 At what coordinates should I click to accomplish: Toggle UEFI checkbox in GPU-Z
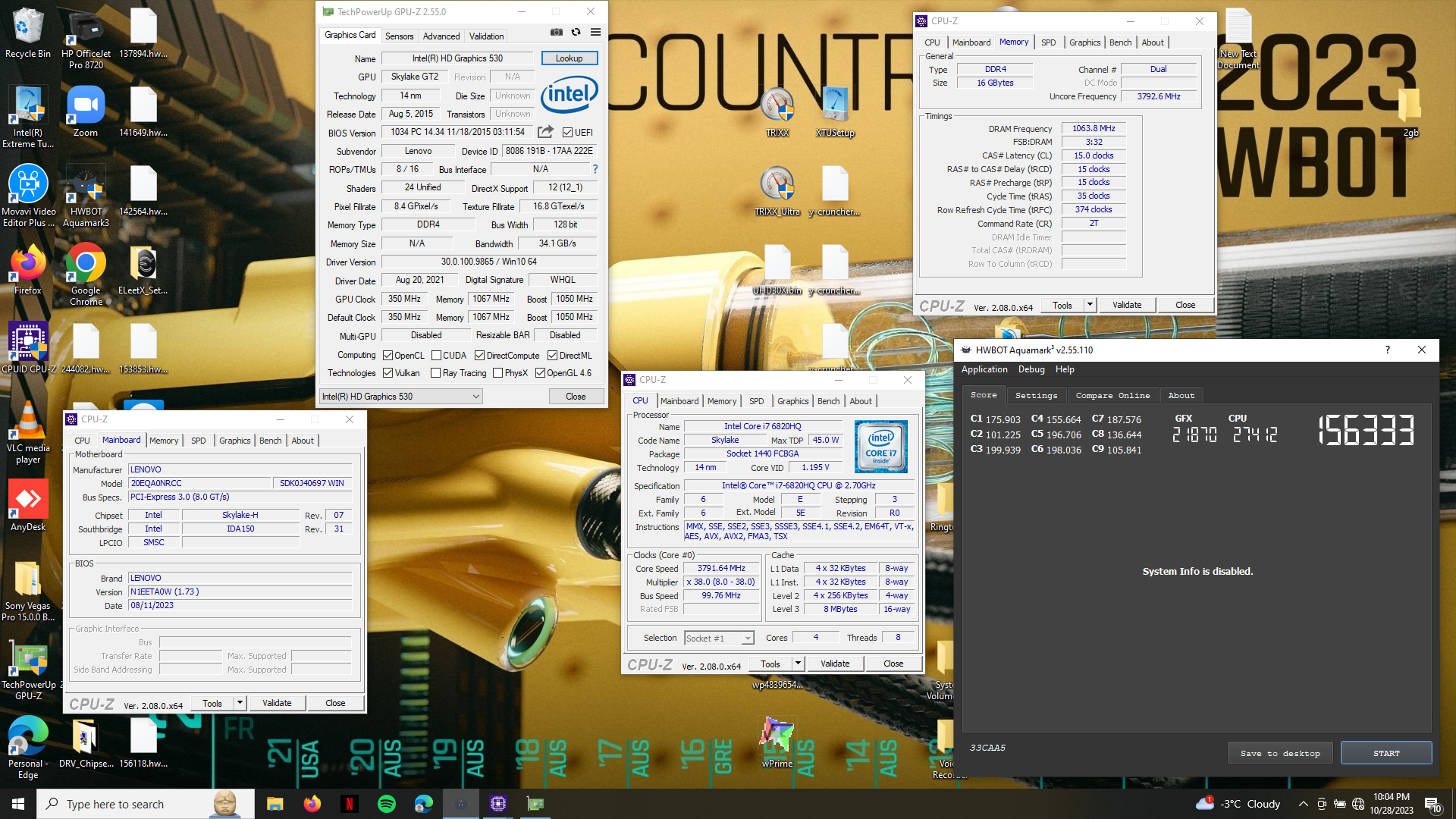pos(567,132)
